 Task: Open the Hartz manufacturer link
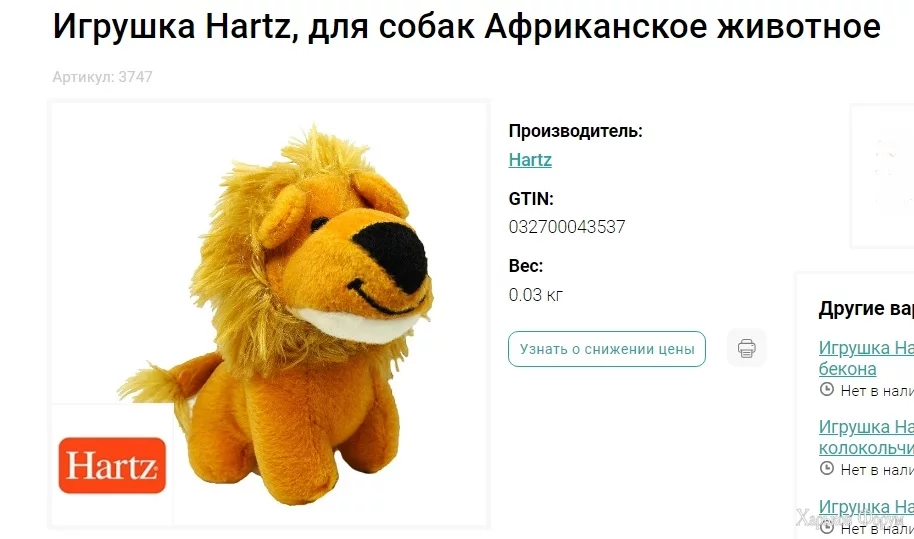tap(530, 160)
